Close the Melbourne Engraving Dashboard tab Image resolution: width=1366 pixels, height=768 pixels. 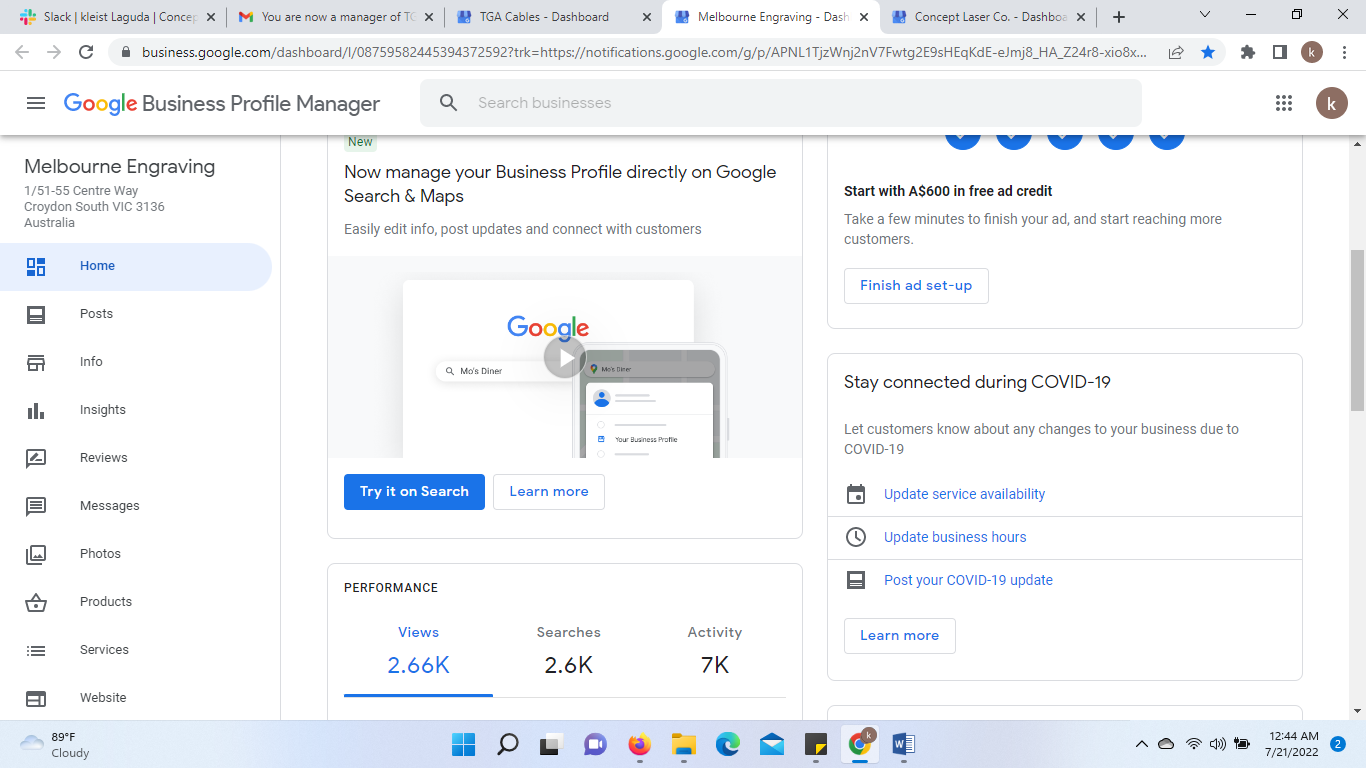click(862, 17)
